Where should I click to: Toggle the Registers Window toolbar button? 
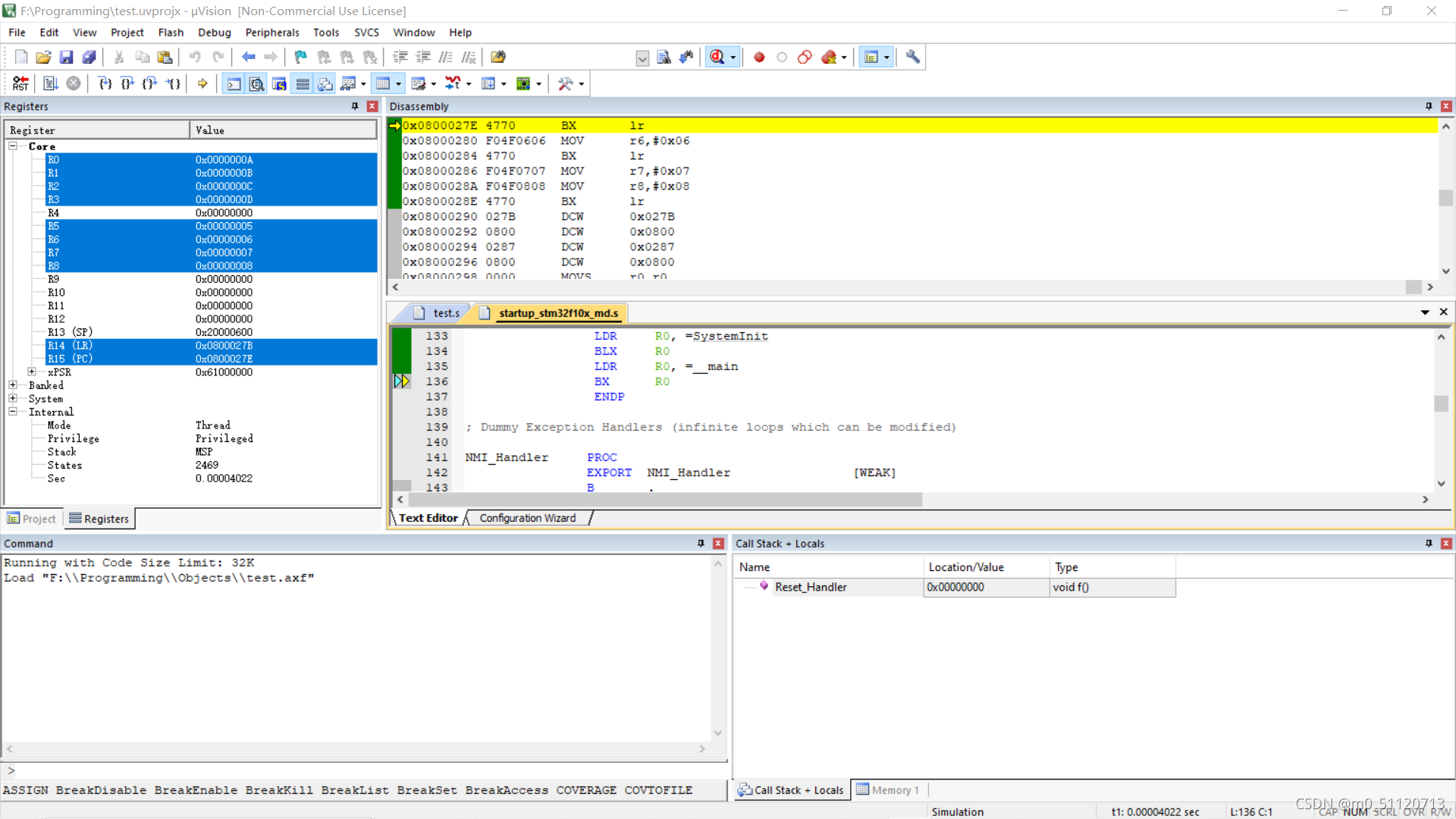point(303,83)
